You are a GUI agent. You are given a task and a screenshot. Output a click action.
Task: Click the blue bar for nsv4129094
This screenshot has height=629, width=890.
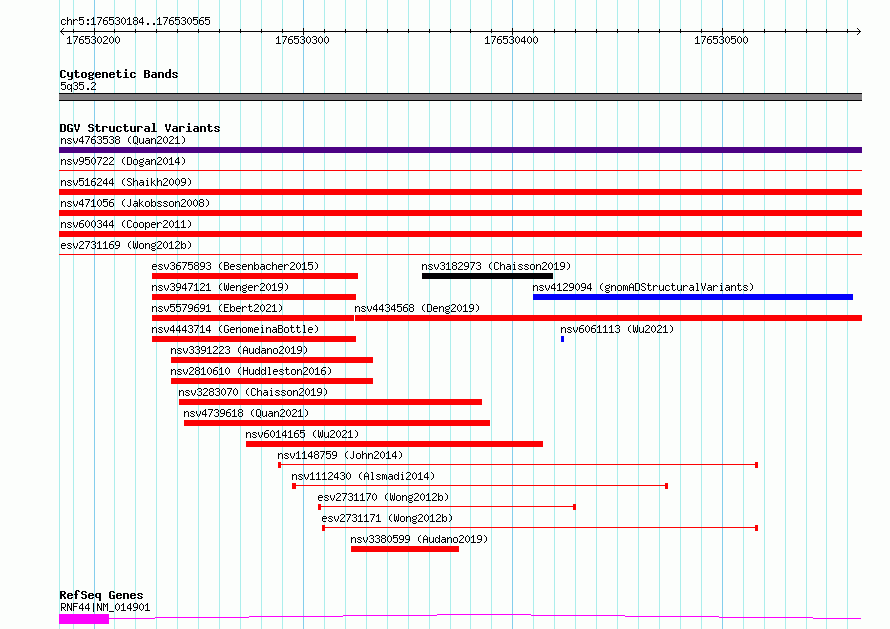pyautogui.click(x=692, y=297)
